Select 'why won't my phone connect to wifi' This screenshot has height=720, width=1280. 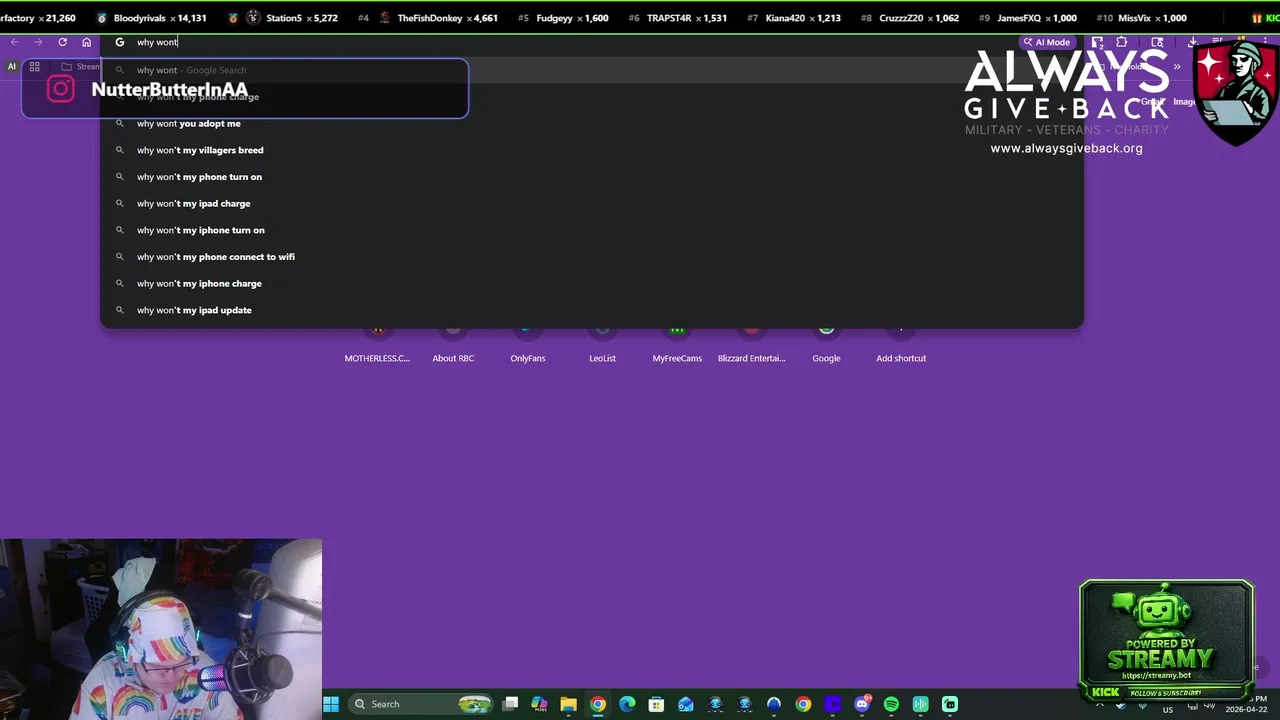[x=591, y=257]
